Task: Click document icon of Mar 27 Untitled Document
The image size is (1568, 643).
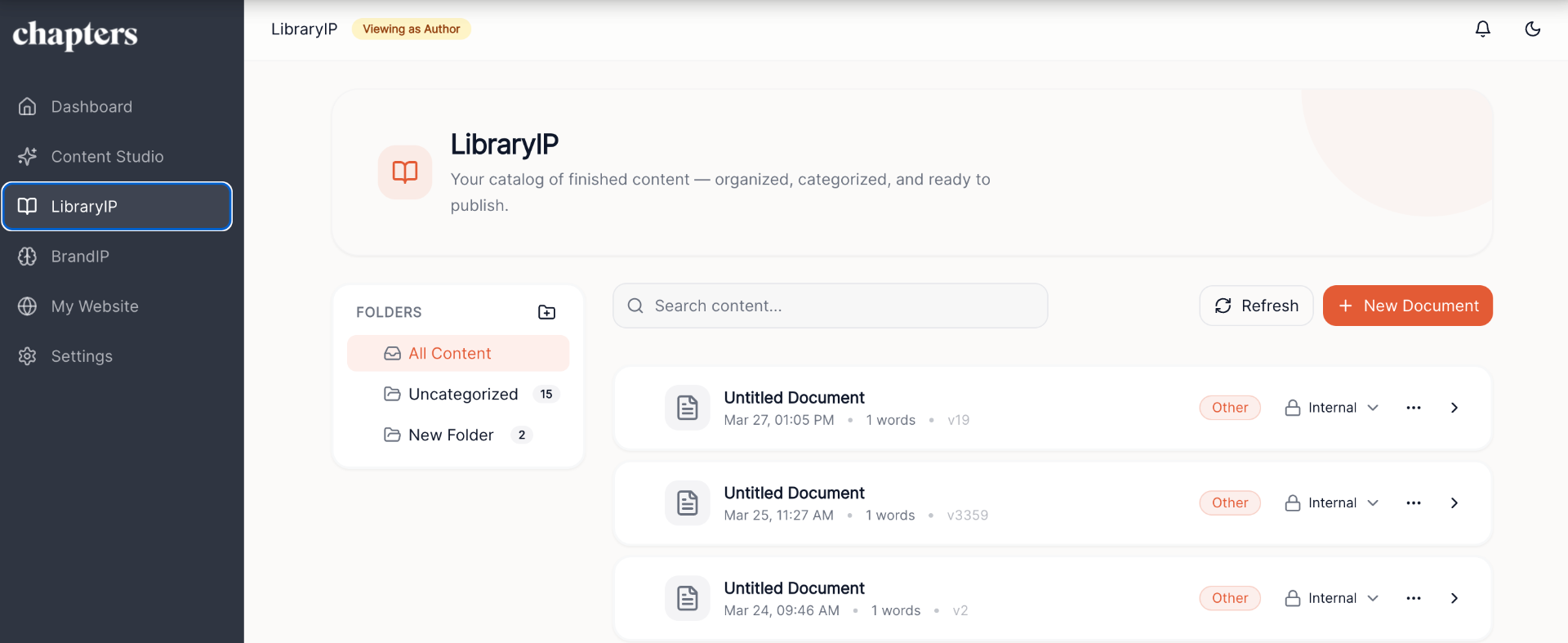Action: (x=688, y=407)
